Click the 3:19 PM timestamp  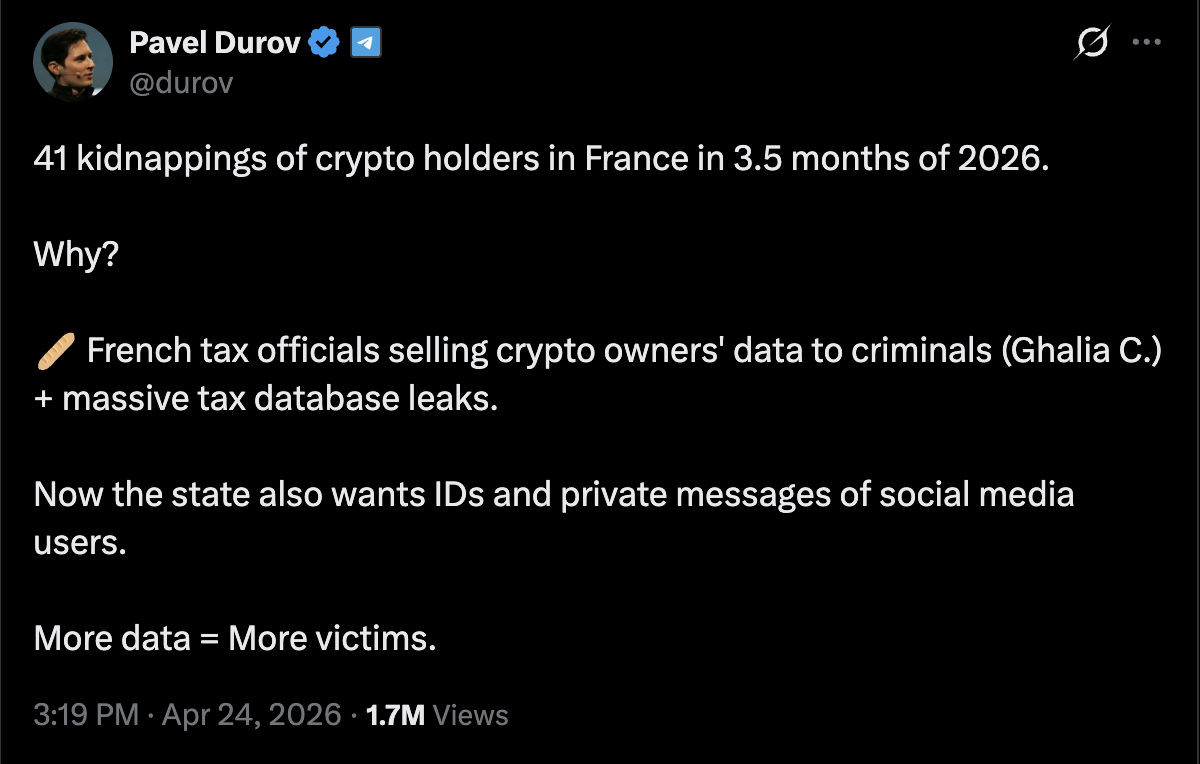(x=85, y=715)
